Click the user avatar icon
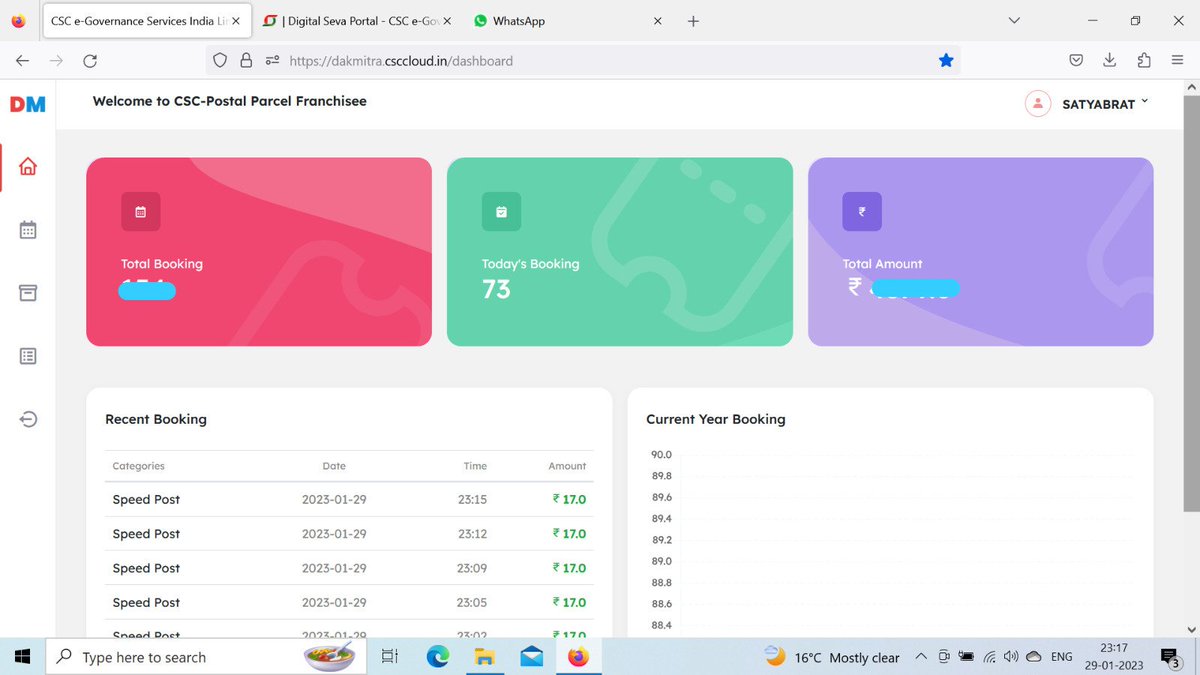Screen dimensions: 1200x675 (1038, 103)
